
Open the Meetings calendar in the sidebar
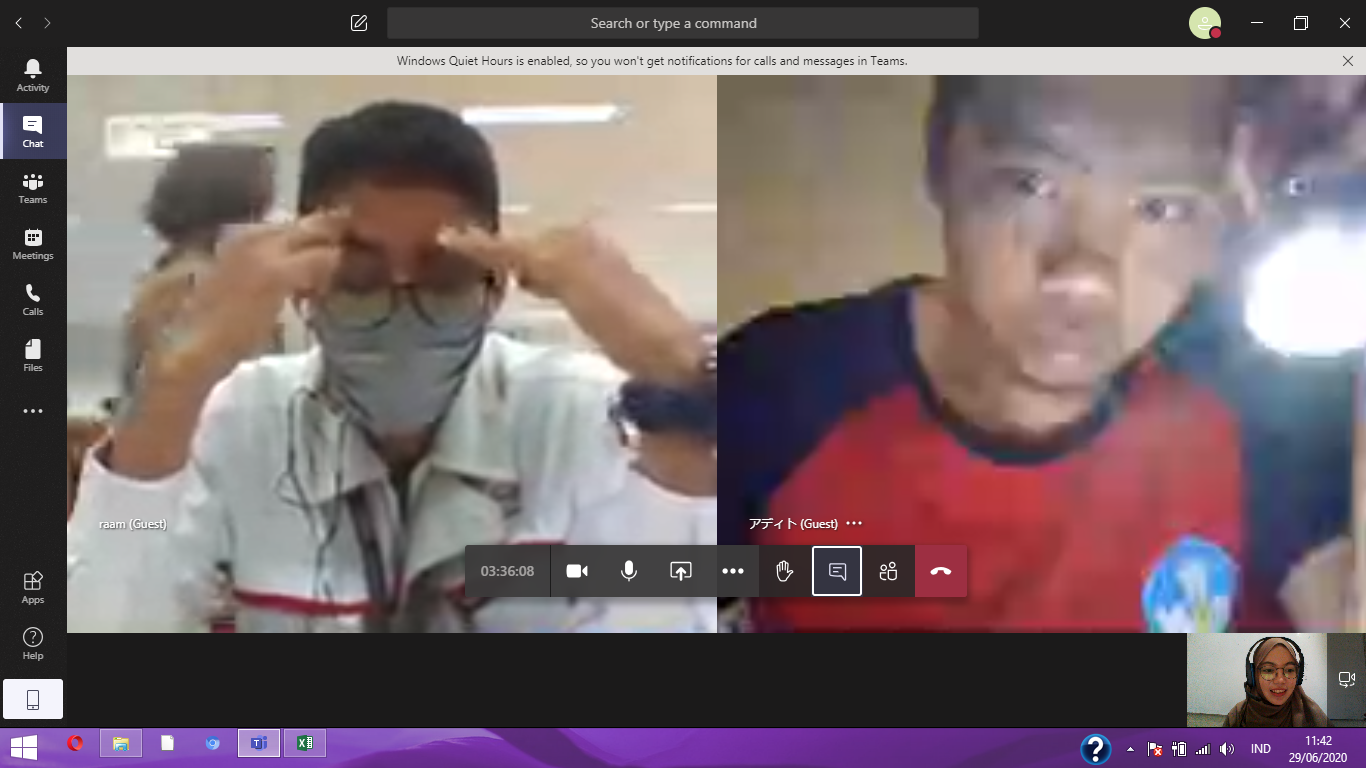click(x=33, y=243)
